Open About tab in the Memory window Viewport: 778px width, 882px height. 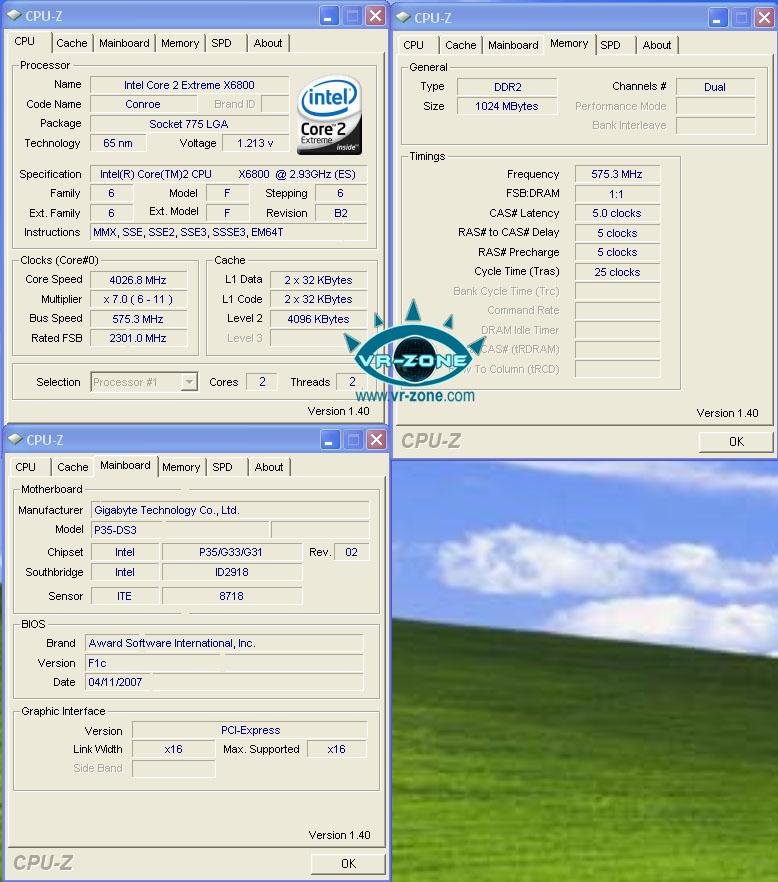(x=657, y=45)
